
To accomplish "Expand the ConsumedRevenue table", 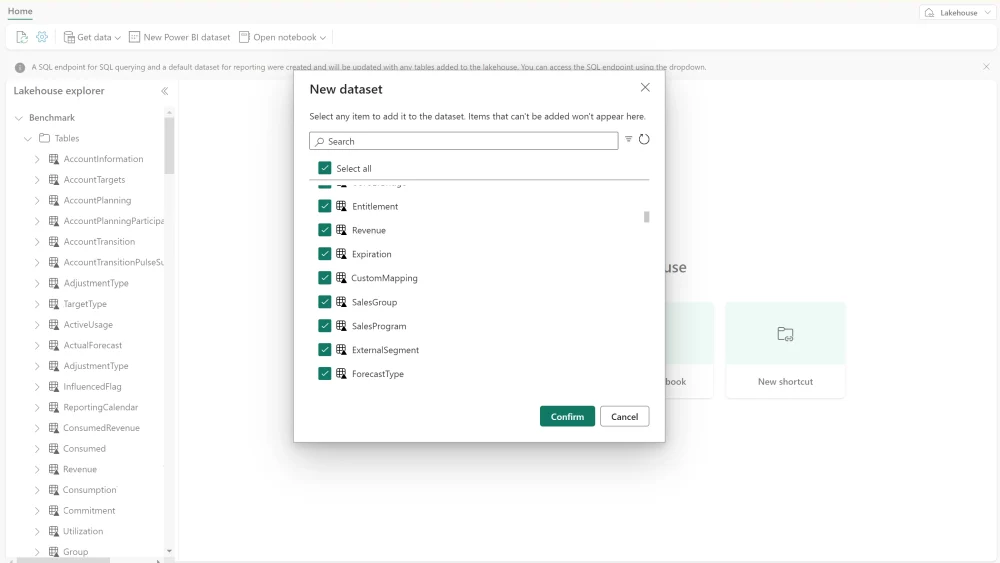I will tap(37, 428).
